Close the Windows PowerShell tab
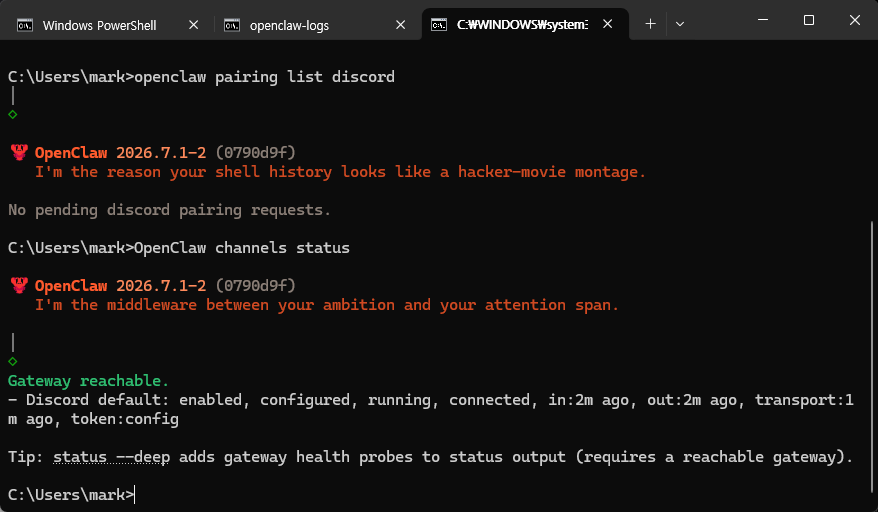Viewport: 878px width, 512px height. point(193,25)
